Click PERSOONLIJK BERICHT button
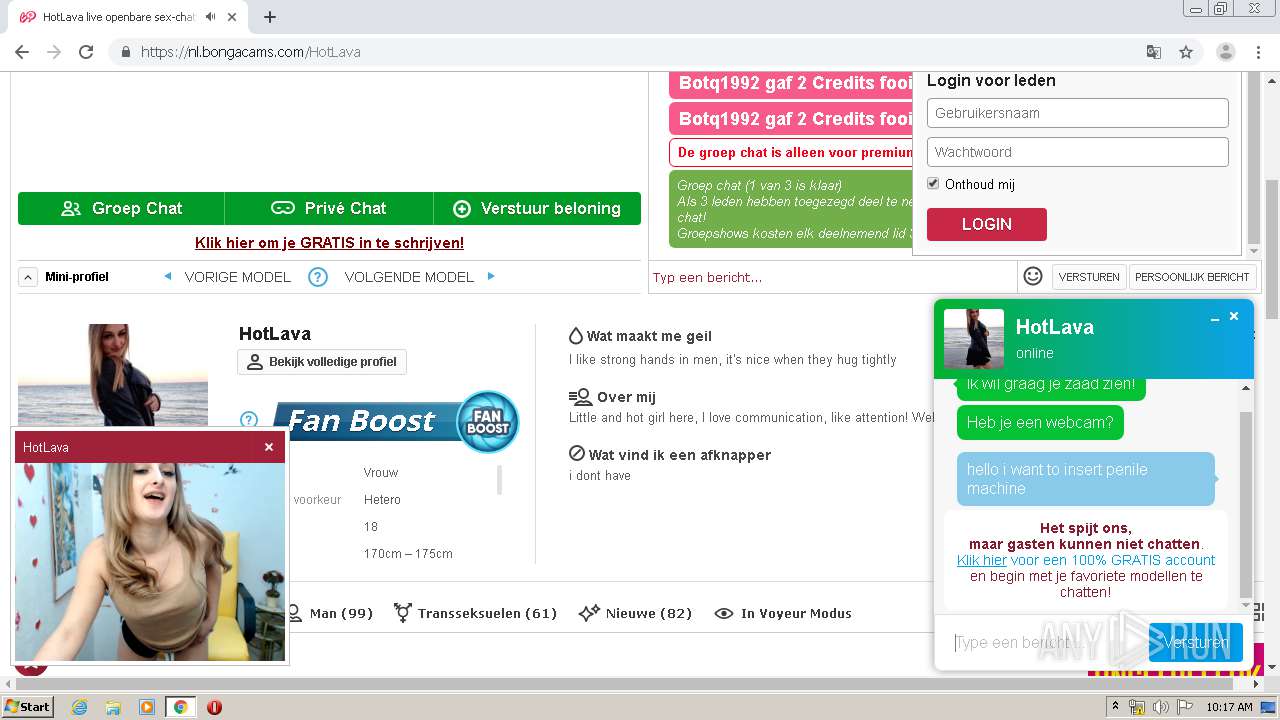This screenshot has height=720, width=1280. click(1192, 277)
